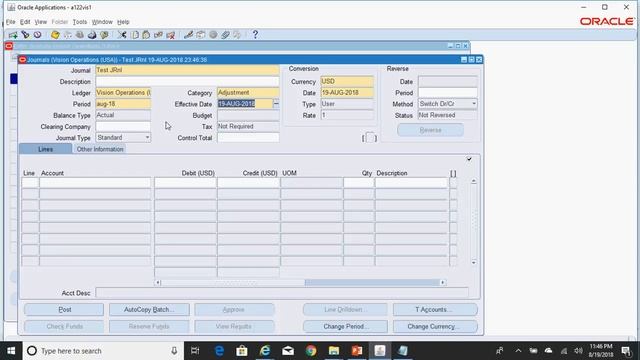Click the Clearing Company field
Viewport: 640px width, 360px height.
pyautogui.click(x=123, y=127)
